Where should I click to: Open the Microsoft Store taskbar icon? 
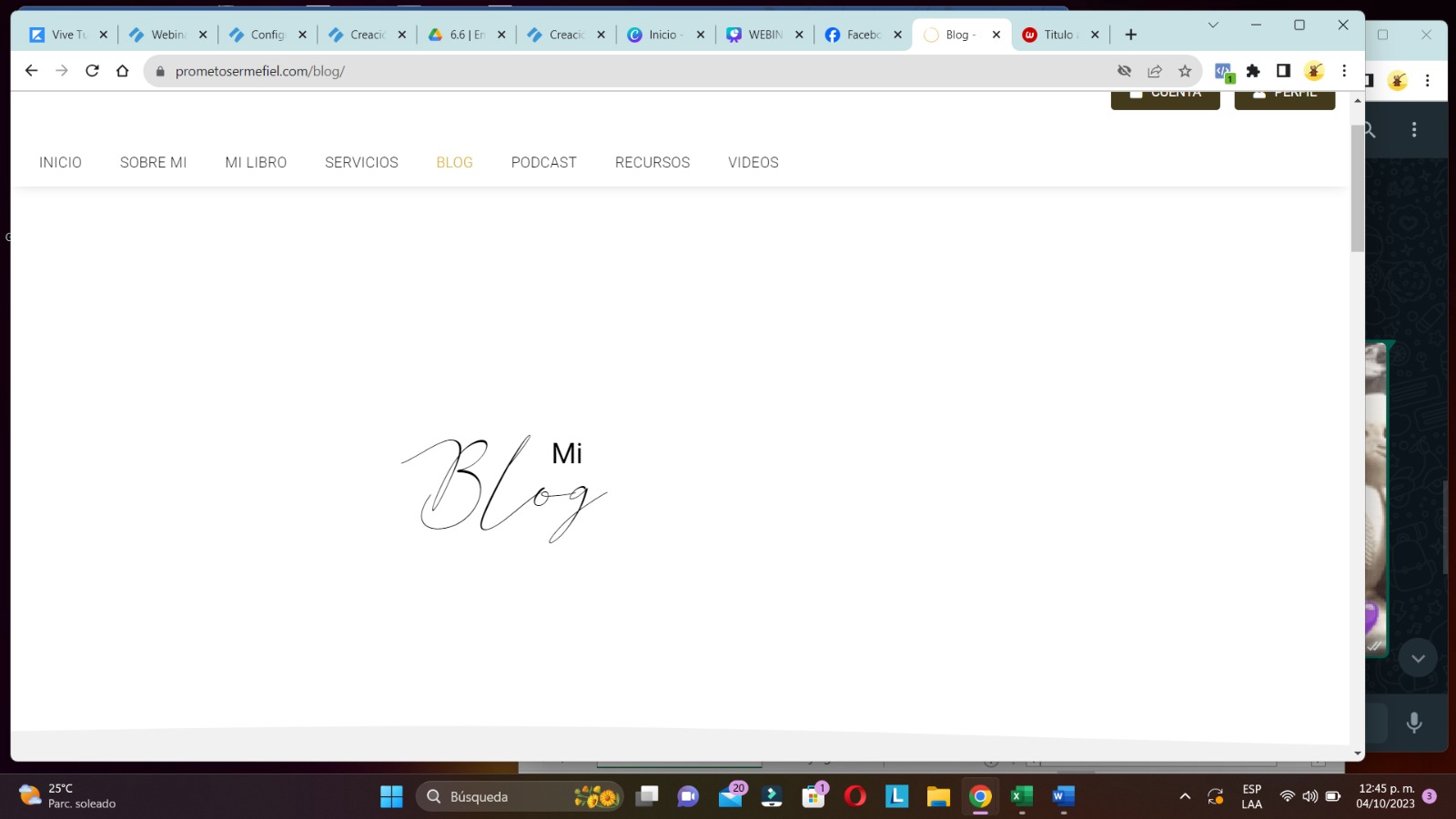pos(814,797)
